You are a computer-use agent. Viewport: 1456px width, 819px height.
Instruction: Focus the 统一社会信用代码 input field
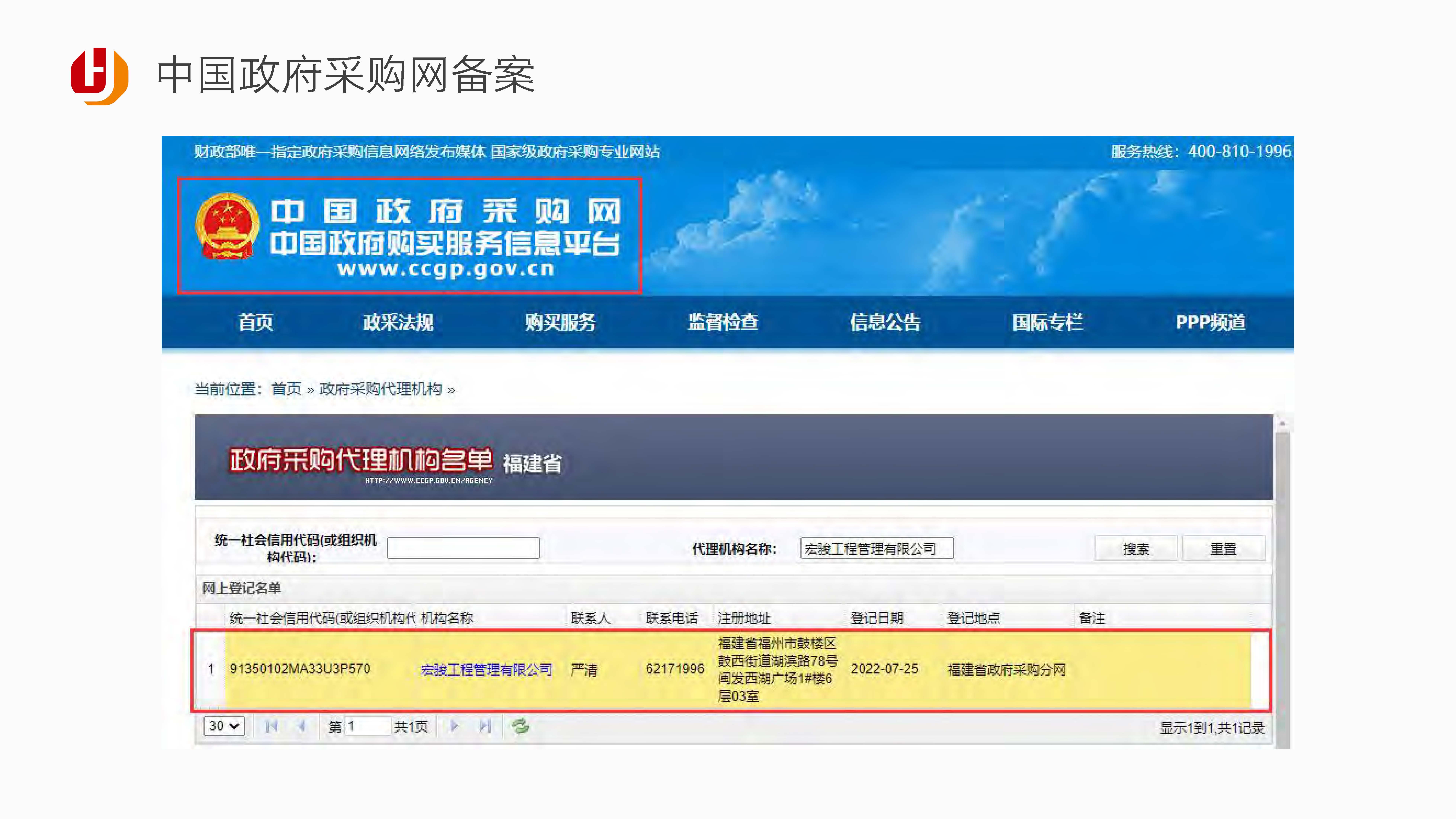point(464,548)
